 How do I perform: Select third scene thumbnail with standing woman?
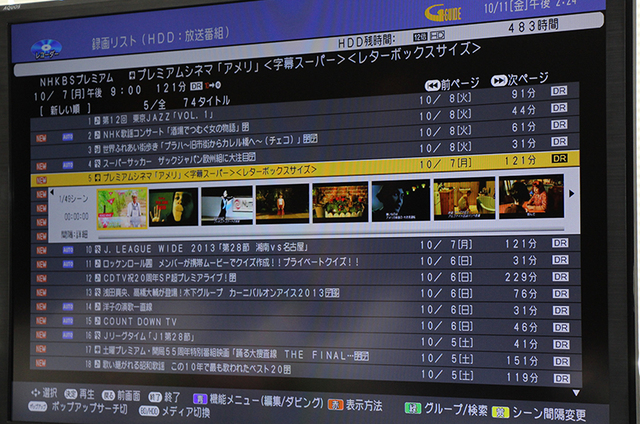click(227, 205)
